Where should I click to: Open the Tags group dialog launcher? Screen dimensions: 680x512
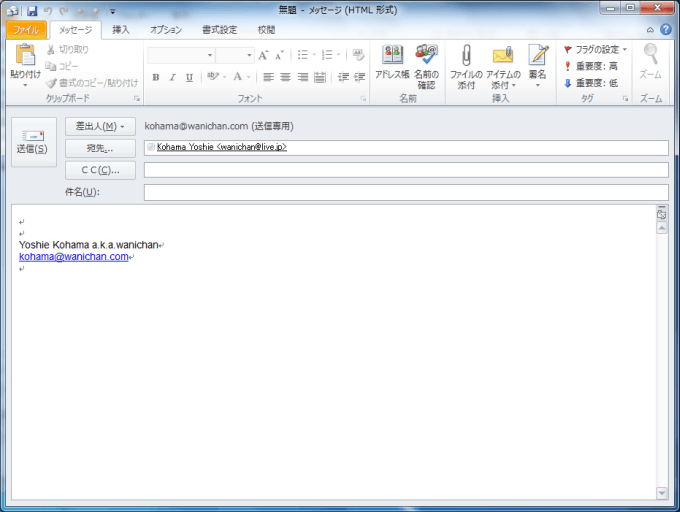(625, 99)
